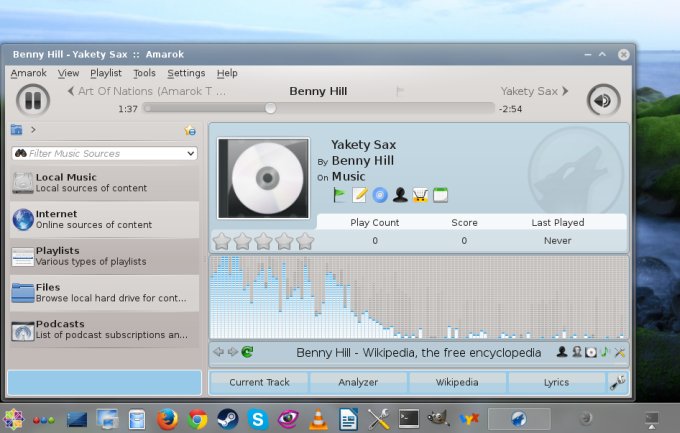This screenshot has width=680, height=433.
Task: Open the Settings menu
Action: coord(186,73)
